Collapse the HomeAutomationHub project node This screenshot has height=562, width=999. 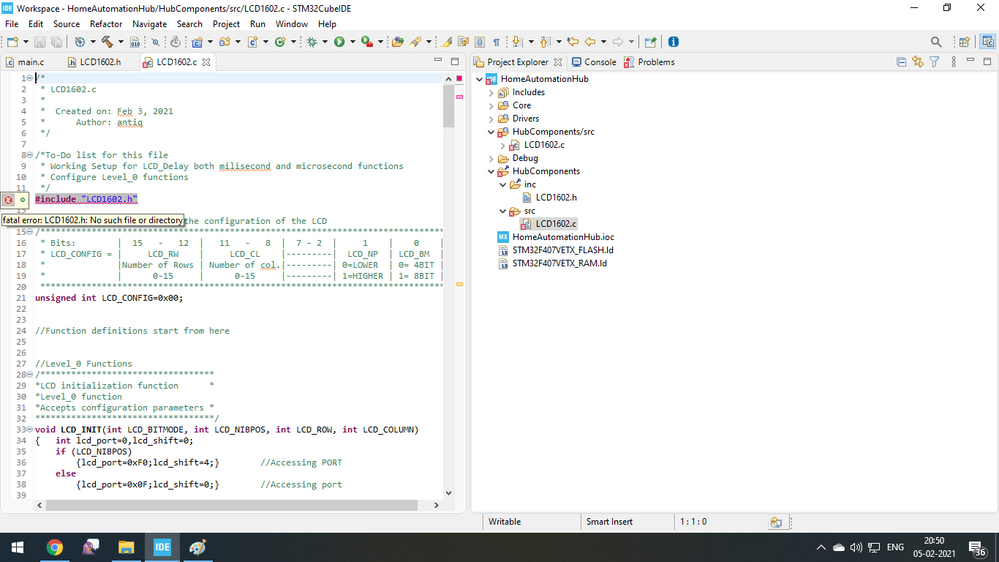click(480, 79)
